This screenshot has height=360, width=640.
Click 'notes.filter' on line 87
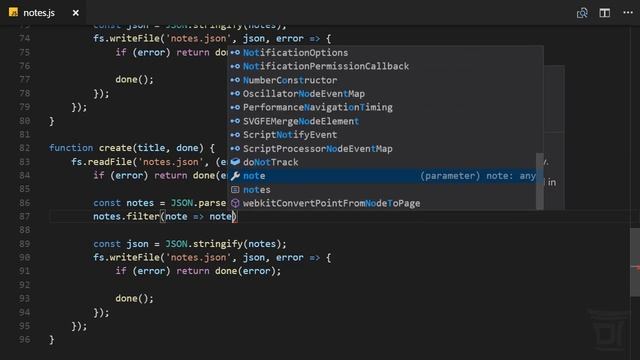click(x=127, y=217)
